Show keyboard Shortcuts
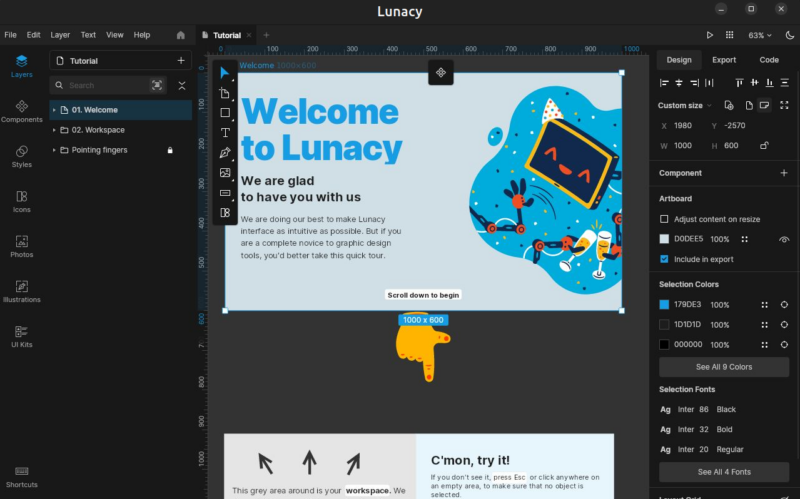The height and width of the screenshot is (499, 800). click(x=21, y=477)
